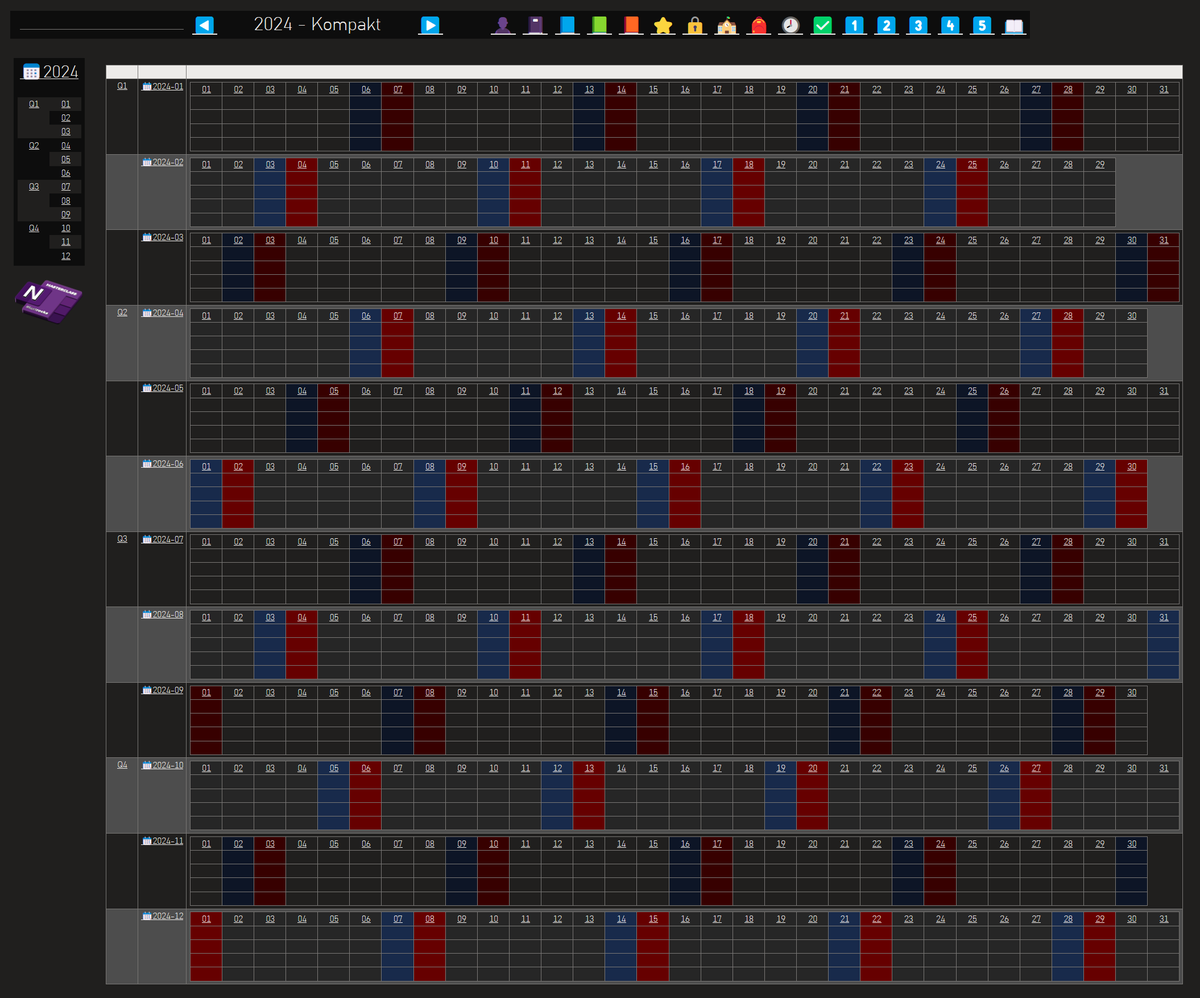Open day 15 in the 2024-03 row
Image resolution: width=1200 pixels, height=998 pixels.
pos(653,240)
